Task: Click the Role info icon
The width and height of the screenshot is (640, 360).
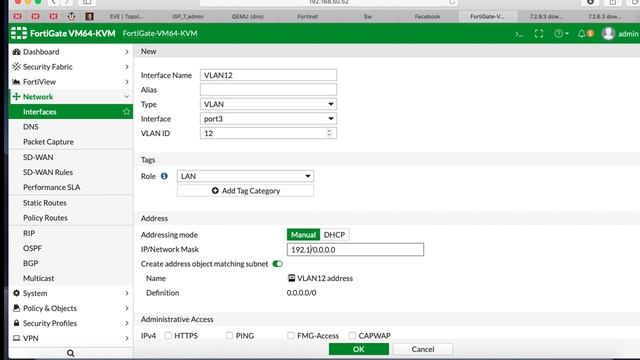Action: pos(164,176)
